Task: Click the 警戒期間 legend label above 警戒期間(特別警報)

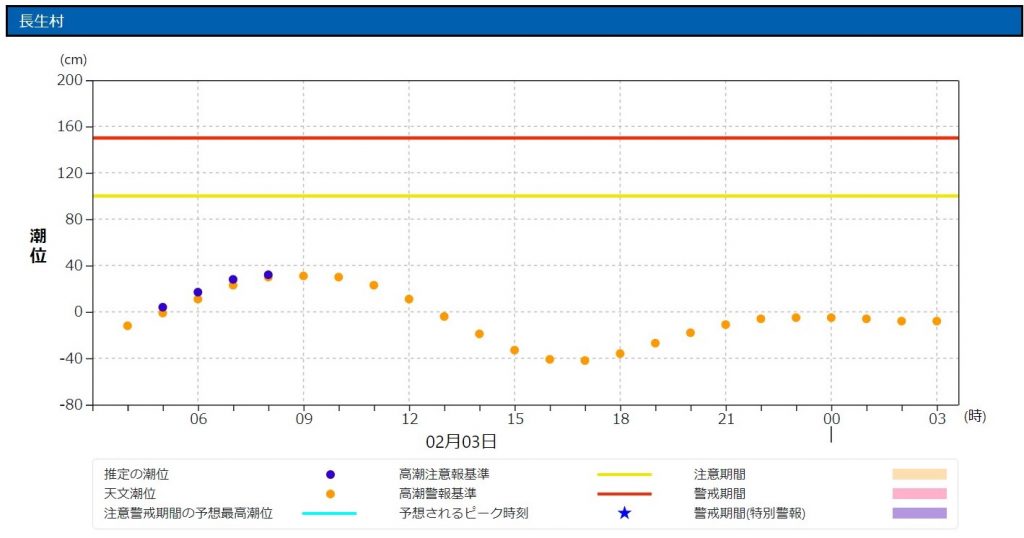Action: tap(720, 494)
